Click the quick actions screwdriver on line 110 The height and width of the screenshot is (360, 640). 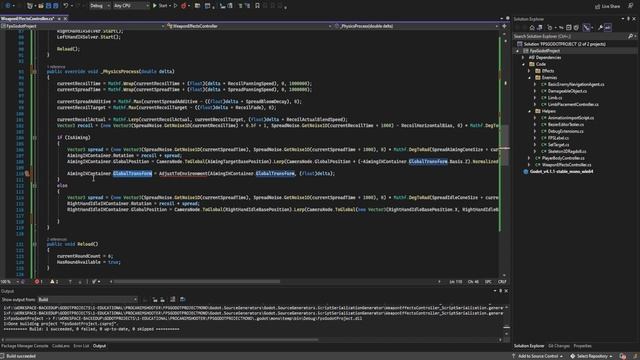pos(27,173)
